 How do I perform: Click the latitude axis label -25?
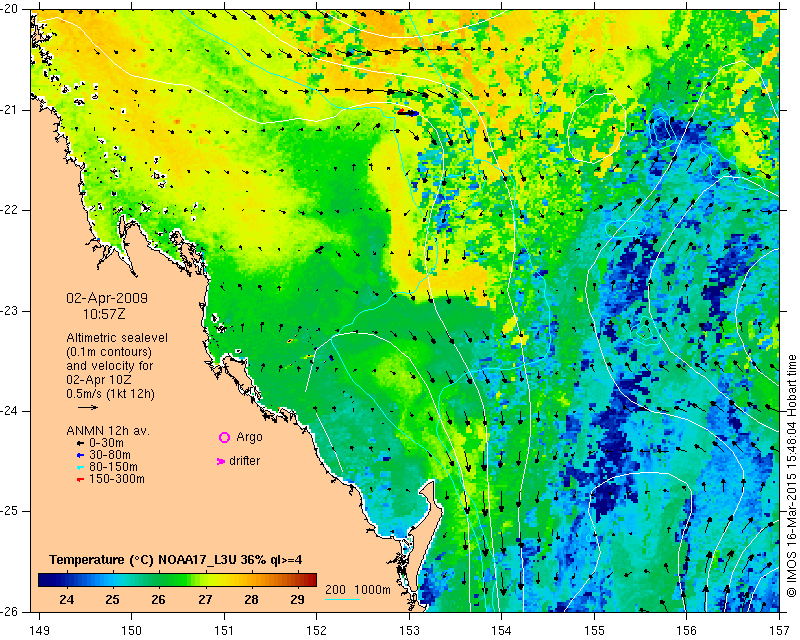click(9, 511)
